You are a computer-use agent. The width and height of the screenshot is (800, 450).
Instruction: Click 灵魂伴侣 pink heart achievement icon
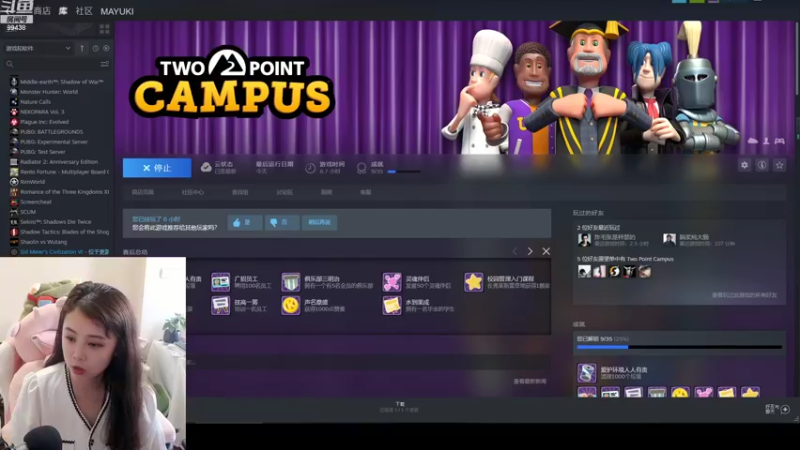pyautogui.click(x=392, y=282)
